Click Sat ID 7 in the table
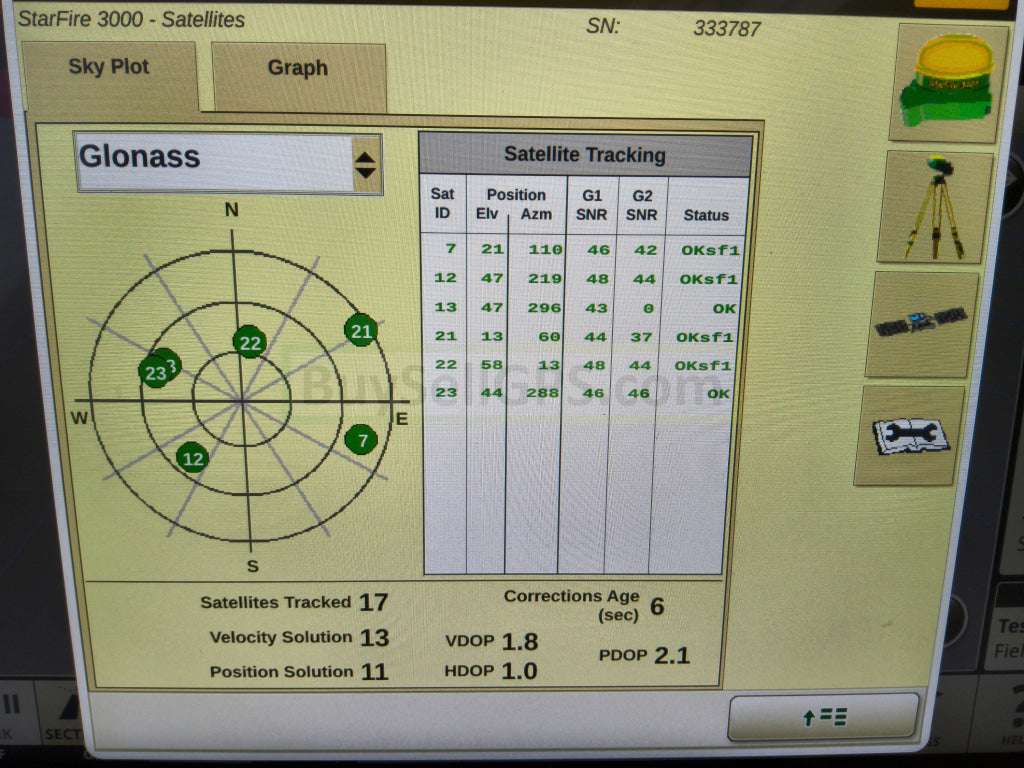Image resolution: width=1024 pixels, height=768 pixels. pos(451,248)
